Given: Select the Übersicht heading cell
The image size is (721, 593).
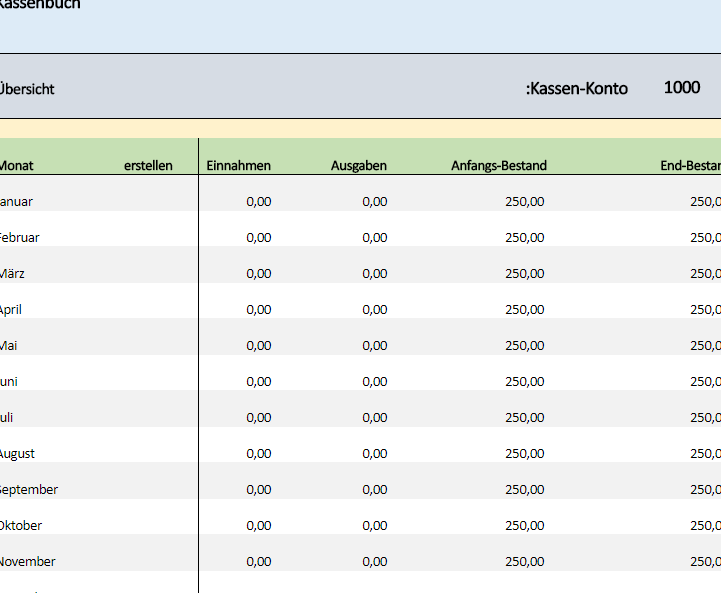Looking at the screenshot, I should point(27,89).
